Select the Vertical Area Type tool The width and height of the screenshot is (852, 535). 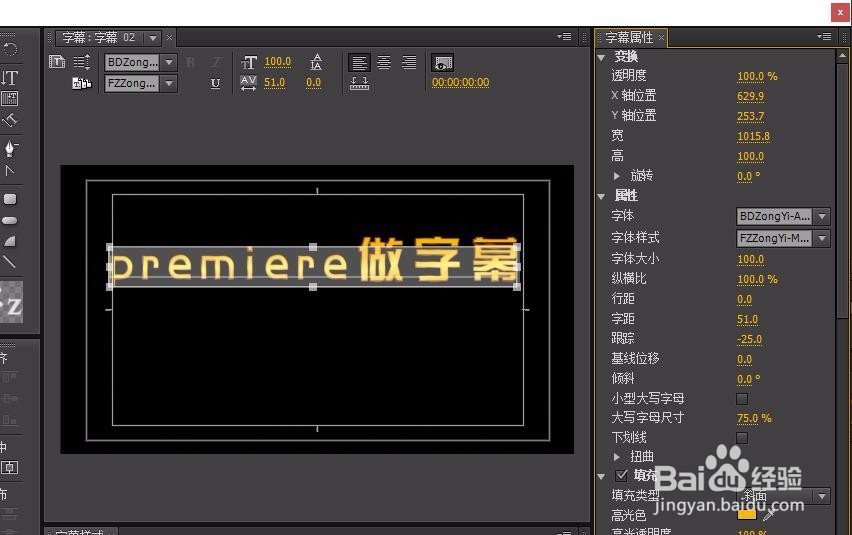(10, 98)
